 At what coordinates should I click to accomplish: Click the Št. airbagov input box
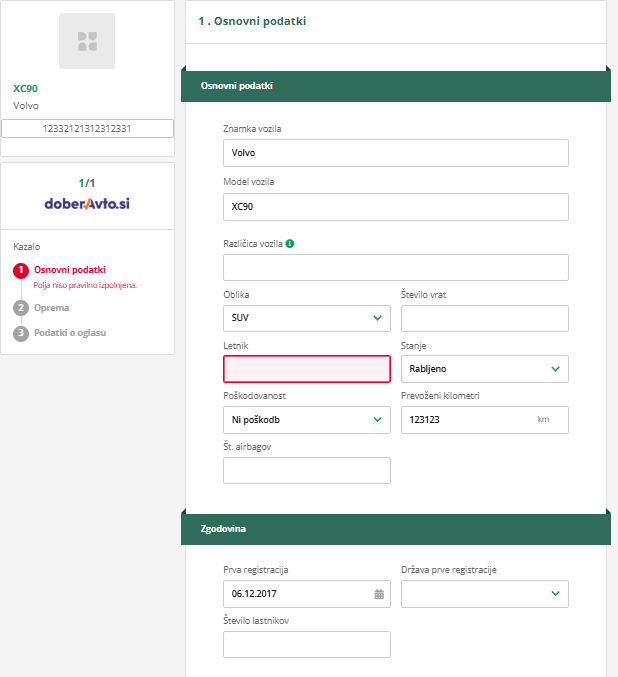click(x=306, y=471)
